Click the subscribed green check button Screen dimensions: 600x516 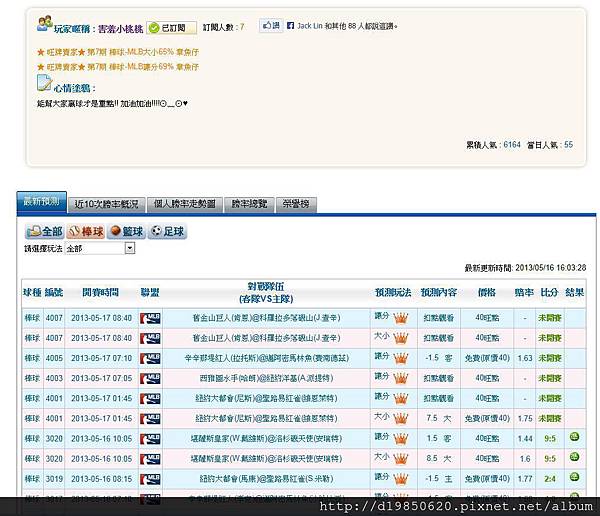pyautogui.click(x=171, y=28)
